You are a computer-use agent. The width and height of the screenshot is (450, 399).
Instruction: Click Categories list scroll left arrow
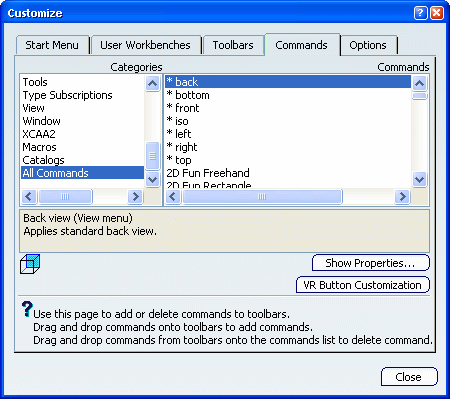point(29,196)
